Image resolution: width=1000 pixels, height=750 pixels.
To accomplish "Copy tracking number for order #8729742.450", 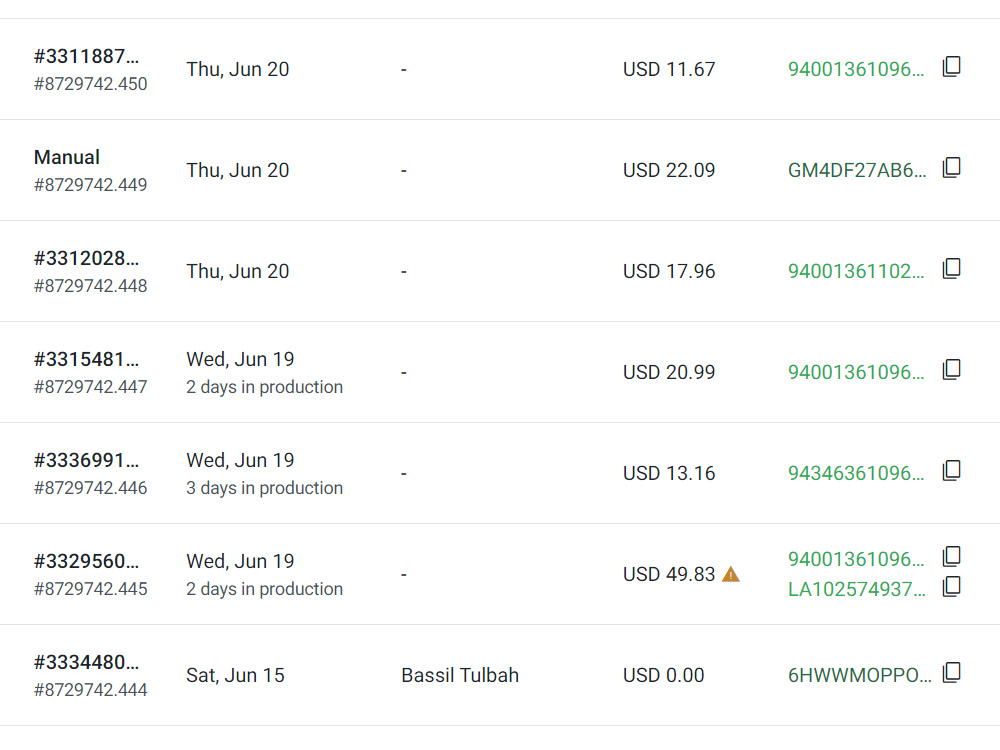I will pyautogui.click(x=952, y=67).
